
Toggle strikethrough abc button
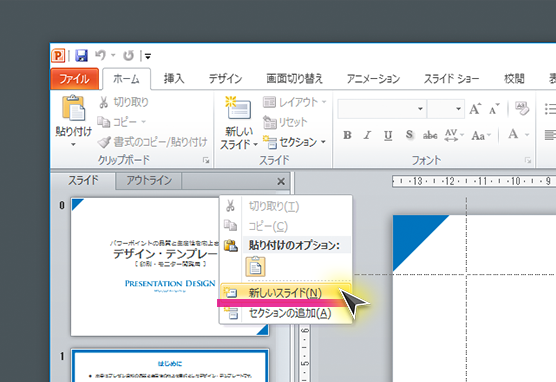tap(430, 135)
